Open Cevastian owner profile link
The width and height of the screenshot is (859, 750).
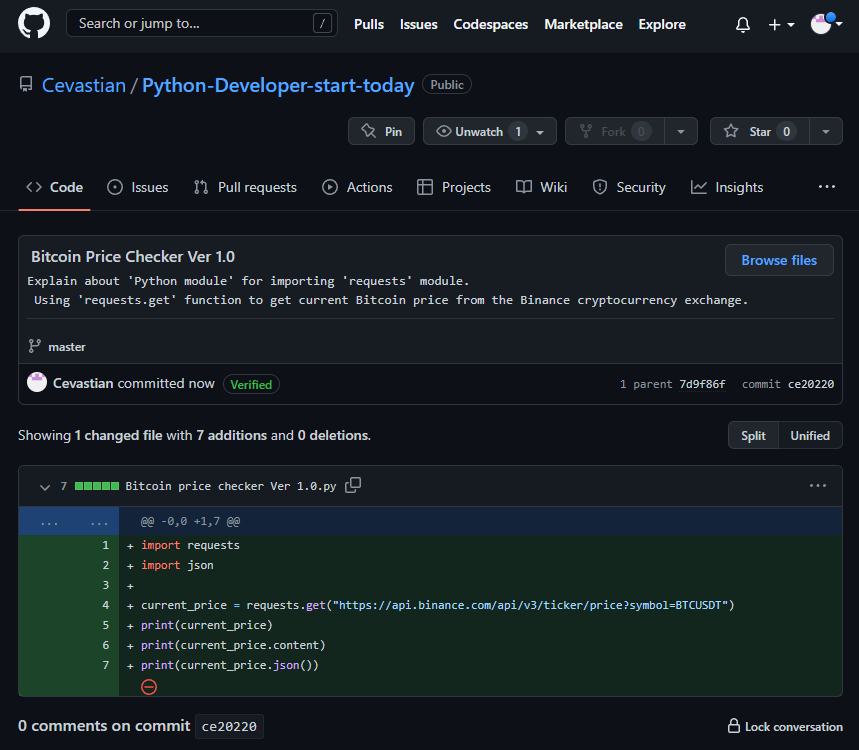click(x=84, y=85)
